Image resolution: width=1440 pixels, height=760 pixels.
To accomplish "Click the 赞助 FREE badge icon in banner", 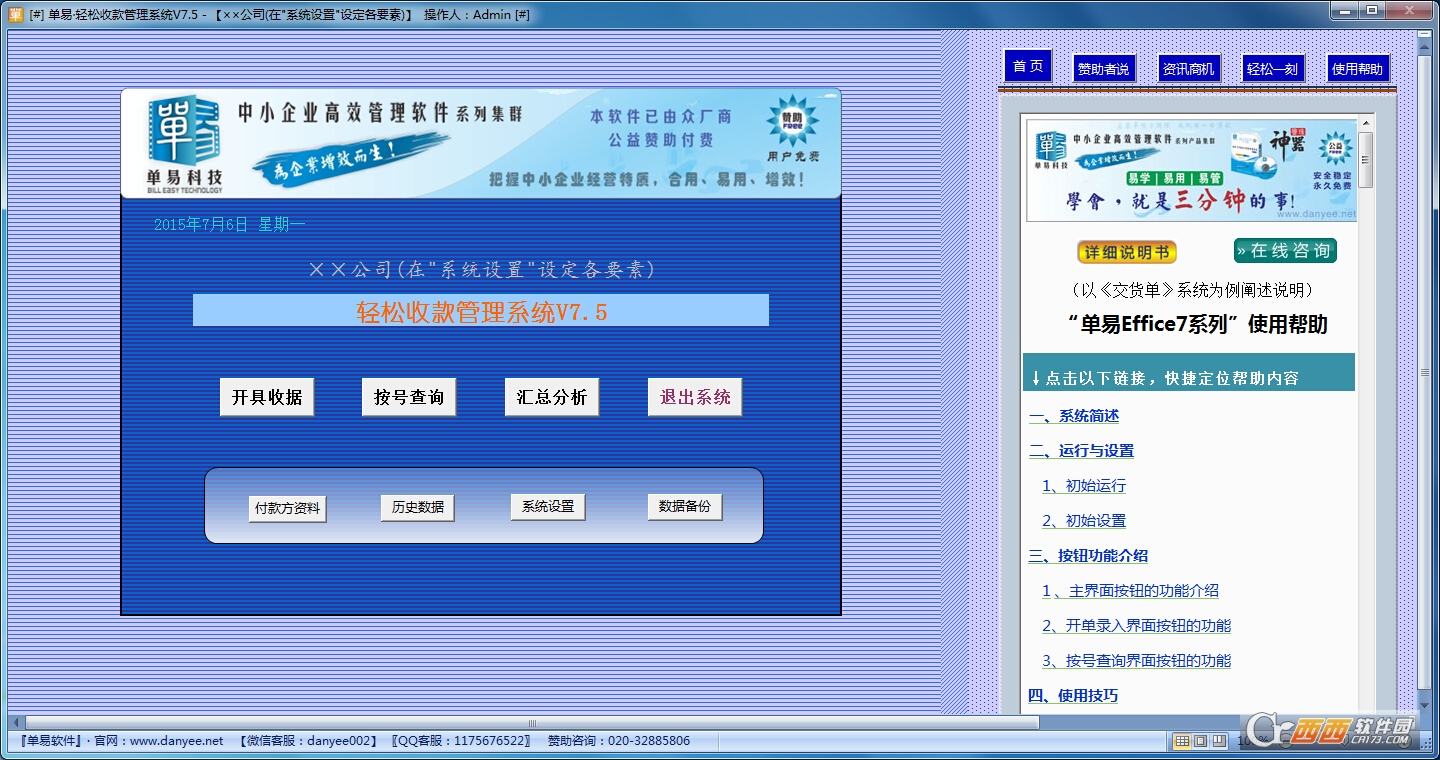I will [x=792, y=124].
